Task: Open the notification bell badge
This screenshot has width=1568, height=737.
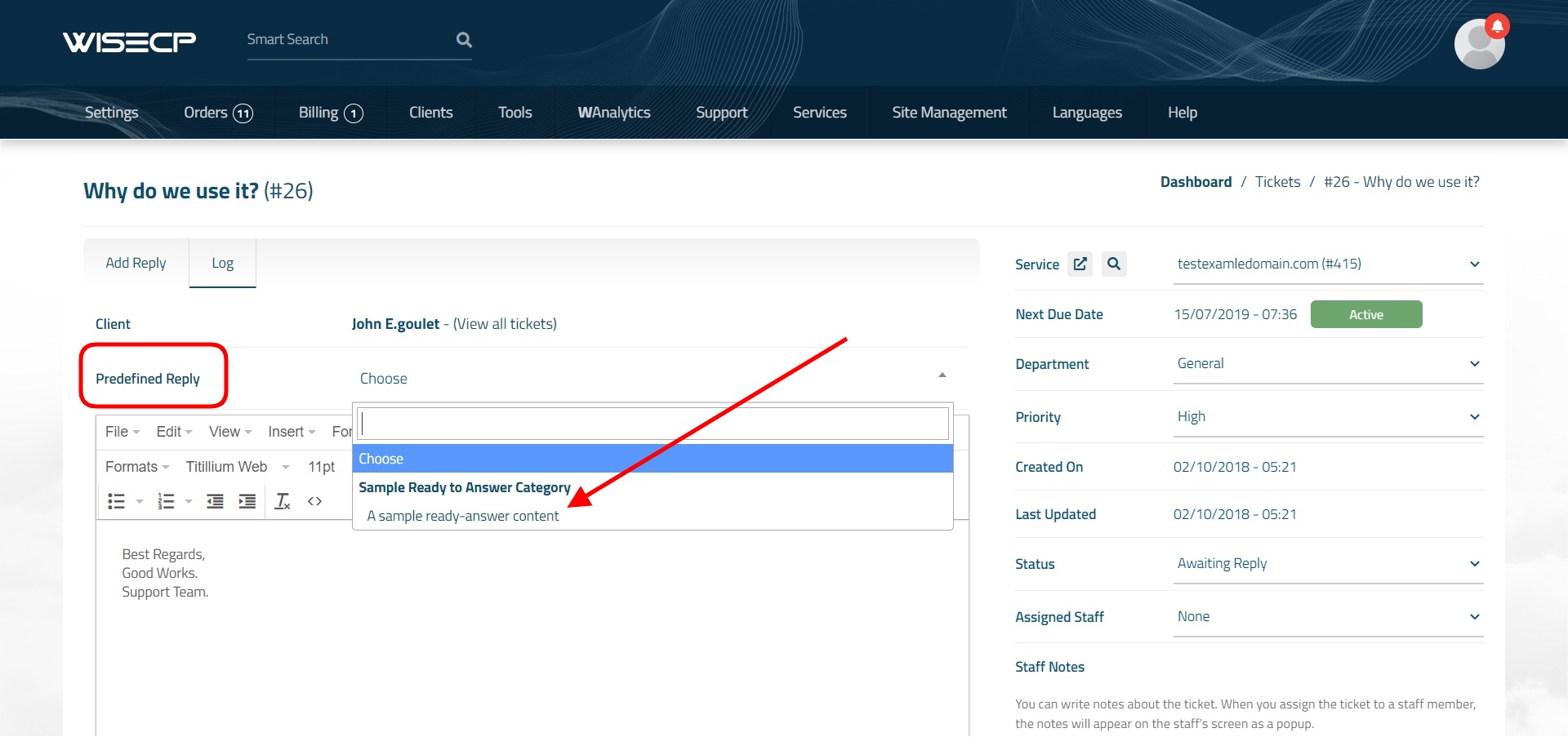Action: pos(1497,26)
